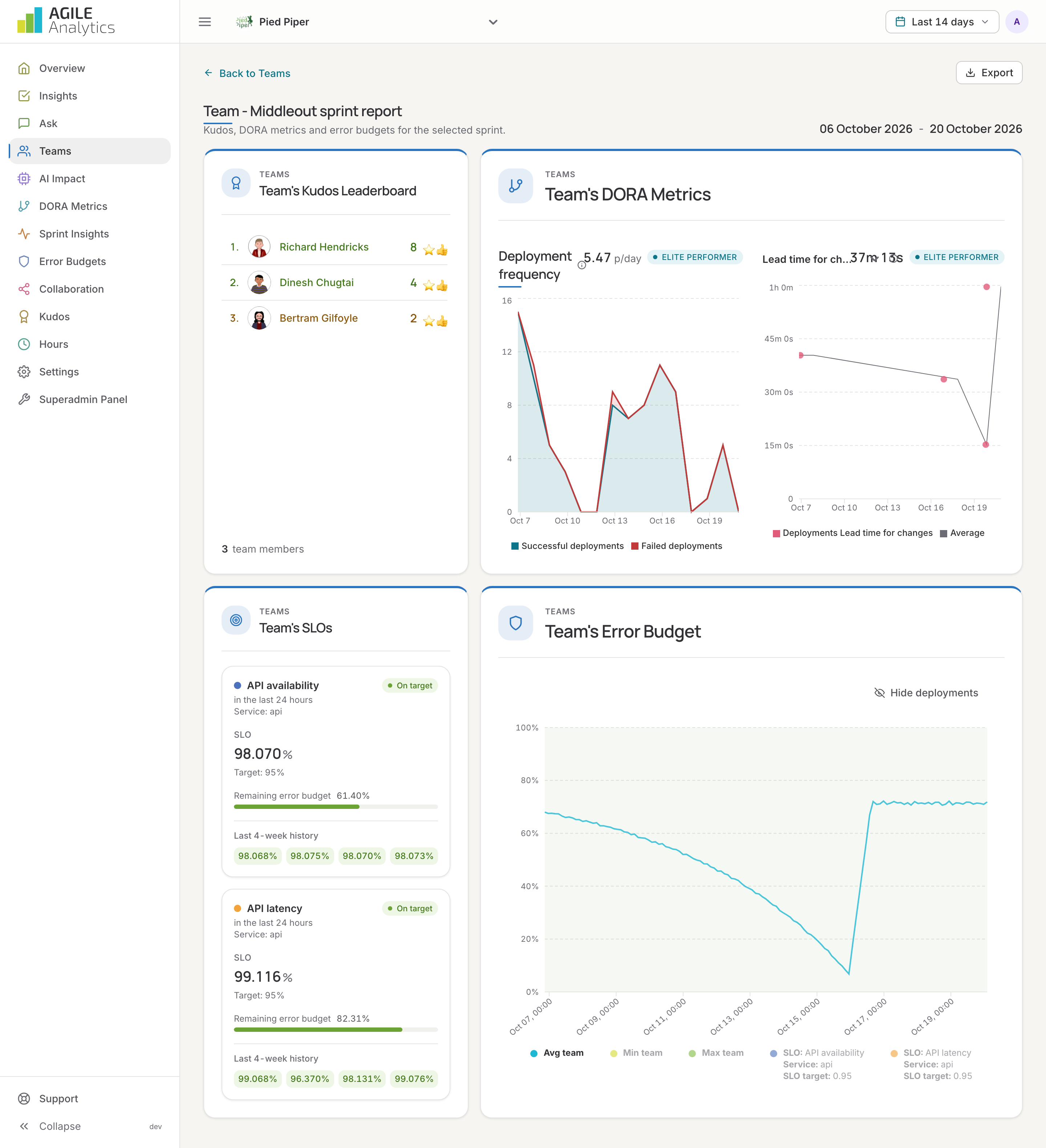Toggle Failed deployments legend
1046x1148 pixels.
pyautogui.click(x=676, y=546)
